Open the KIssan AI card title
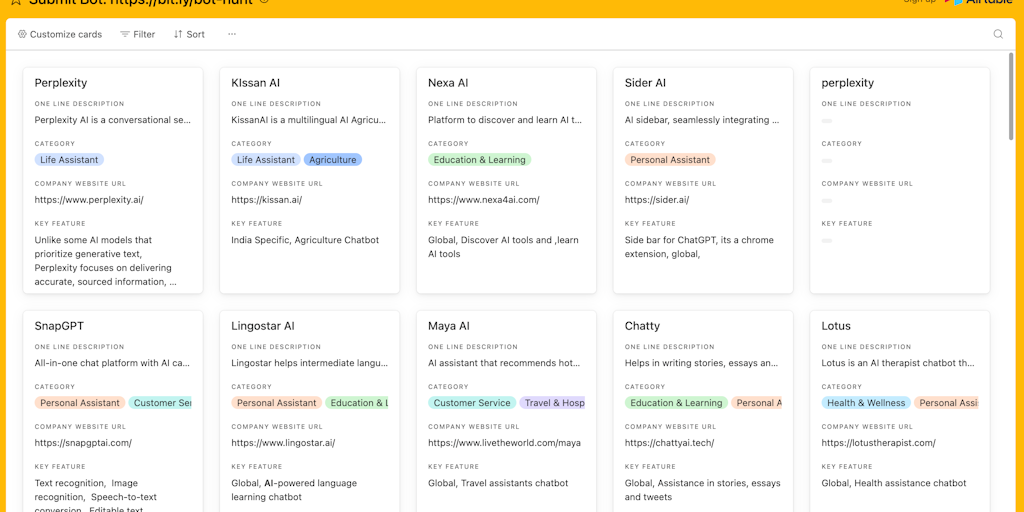Image resolution: width=1024 pixels, height=512 pixels. pos(256,83)
